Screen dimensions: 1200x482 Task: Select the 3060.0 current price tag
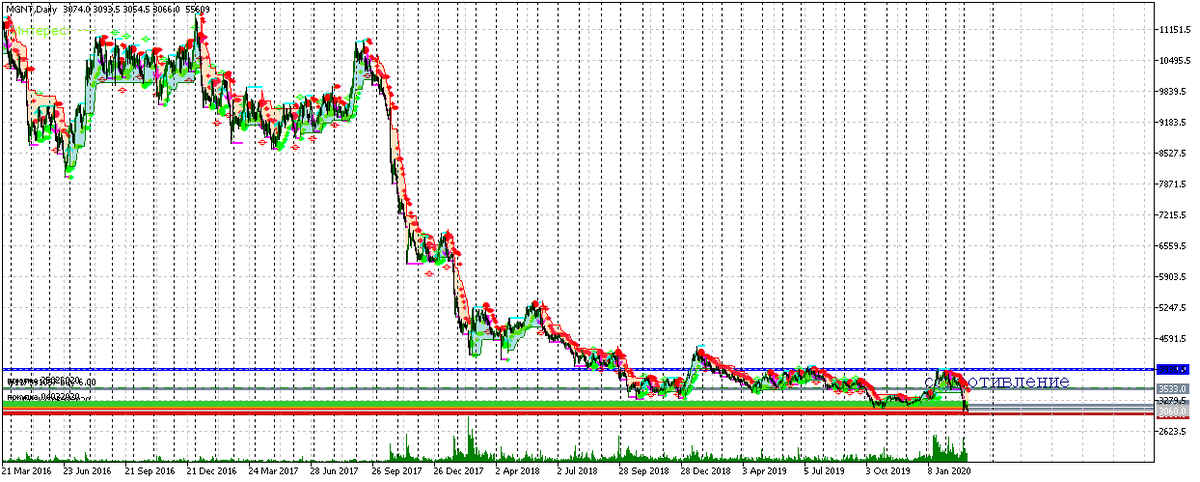(x=1172, y=411)
